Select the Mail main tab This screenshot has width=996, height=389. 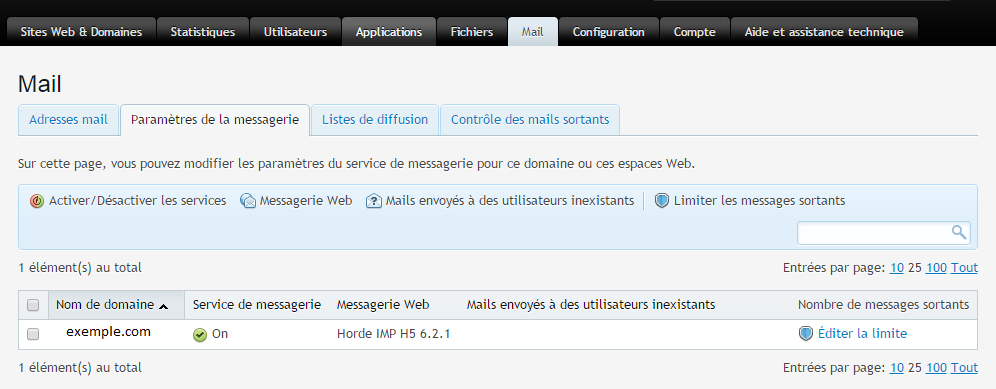(532, 32)
